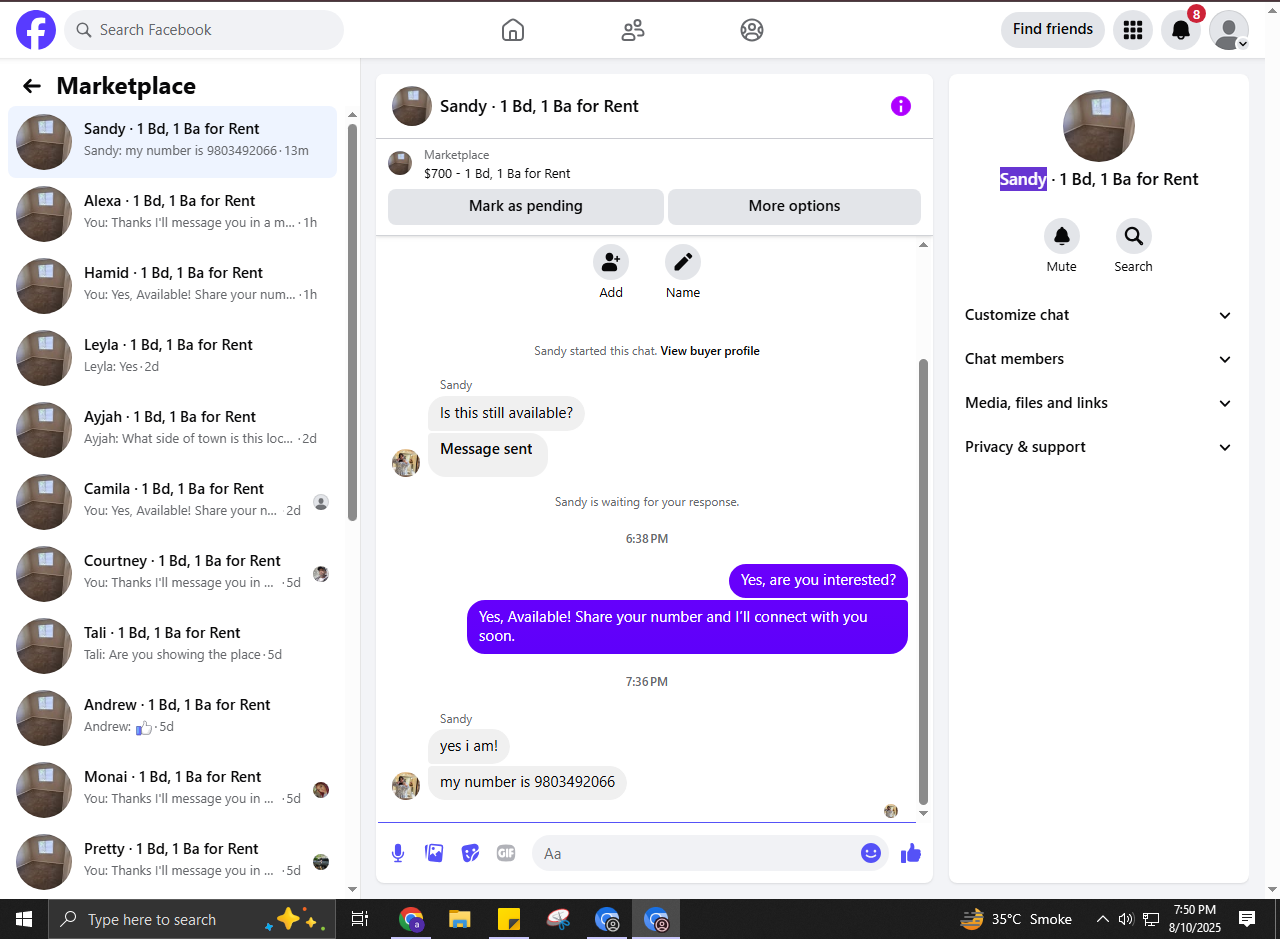Open the Windows Start menu

click(x=24, y=919)
